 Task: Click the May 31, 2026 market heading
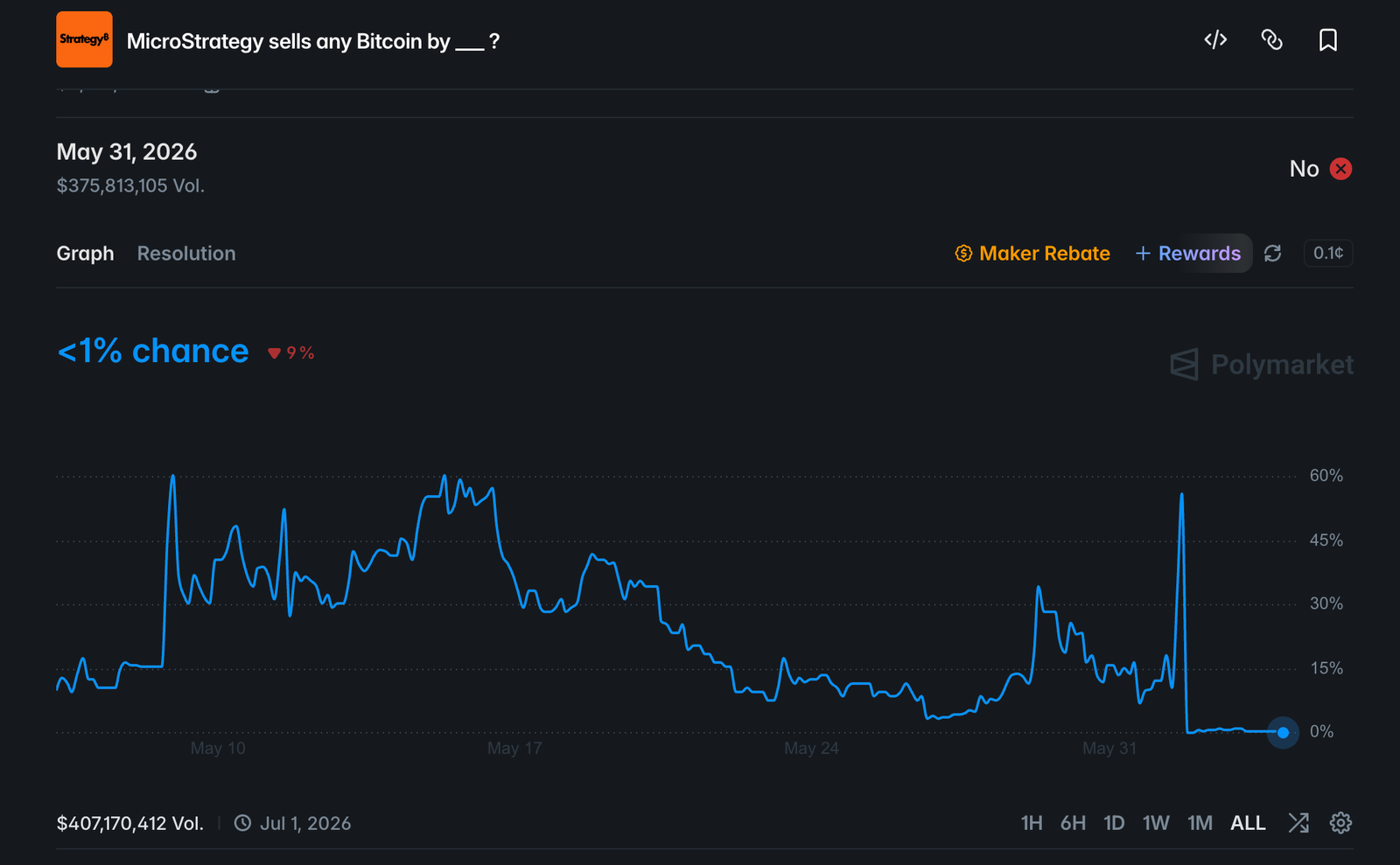[x=127, y=152]
